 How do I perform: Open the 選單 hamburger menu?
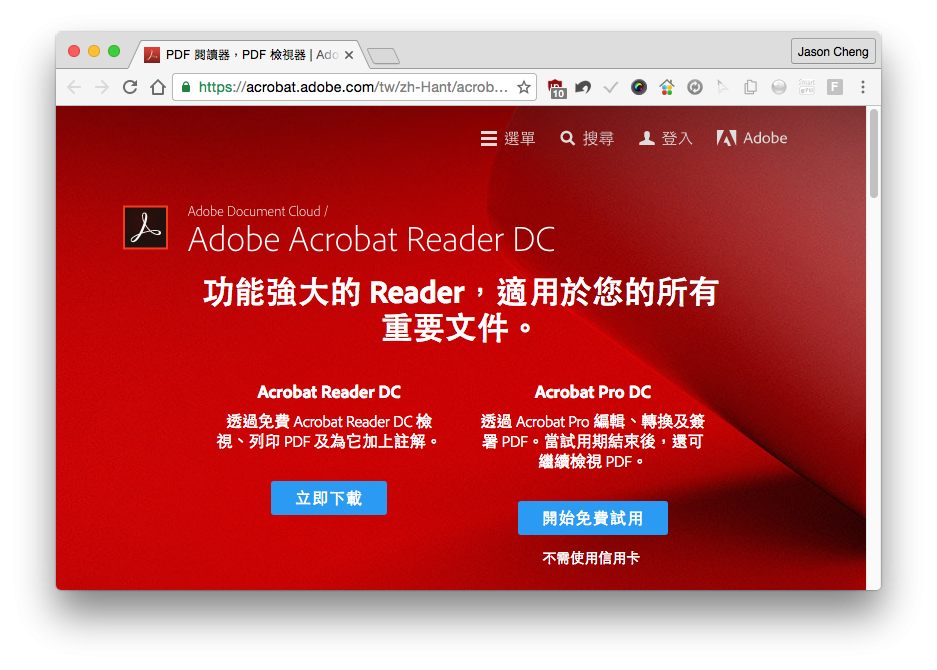tap(508, 139)
